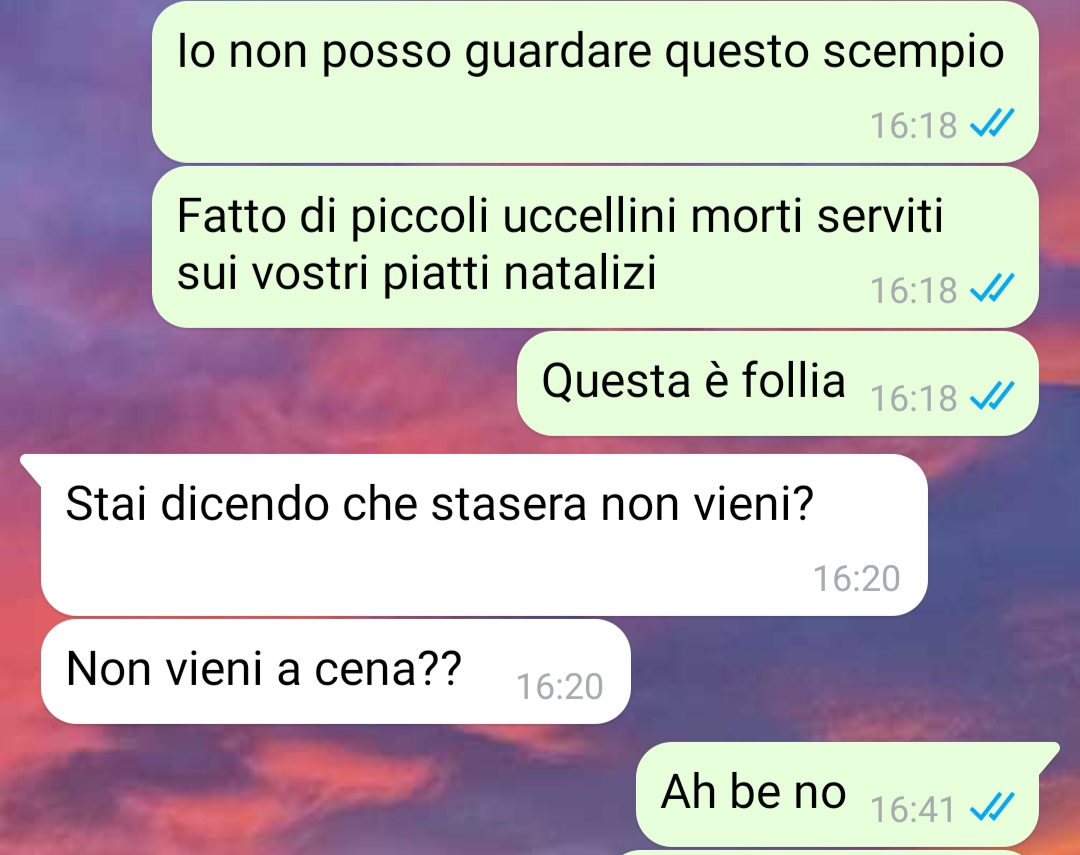Select the 'Non vieni a cena??' bubble

(335, 671)
